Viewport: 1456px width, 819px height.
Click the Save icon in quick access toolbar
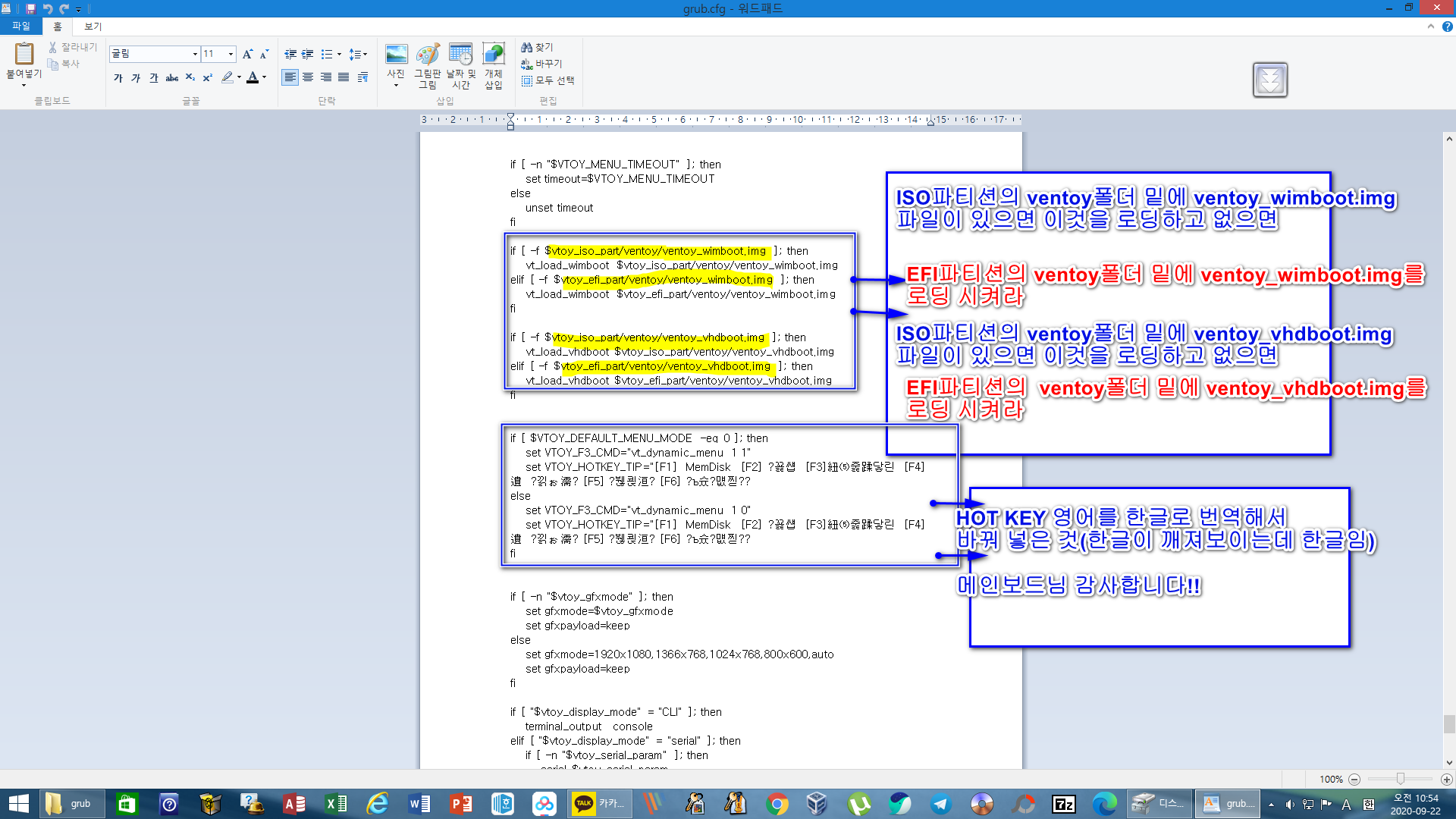pos(31,8)
